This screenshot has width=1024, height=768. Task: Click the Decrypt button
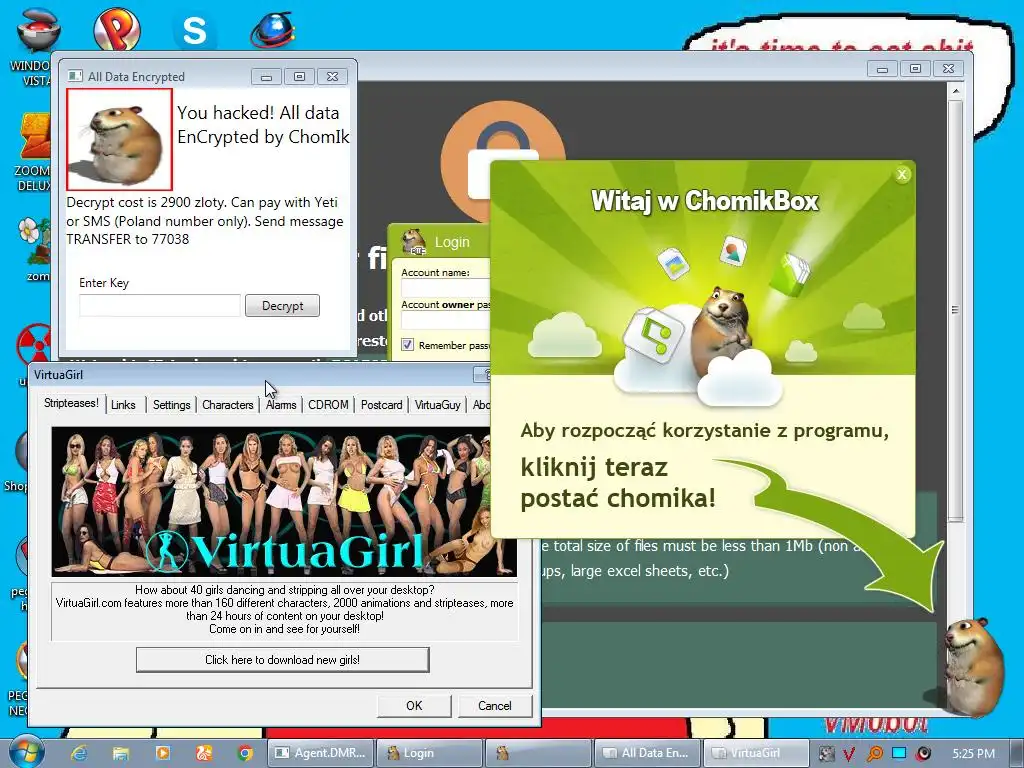click(282, 306)
